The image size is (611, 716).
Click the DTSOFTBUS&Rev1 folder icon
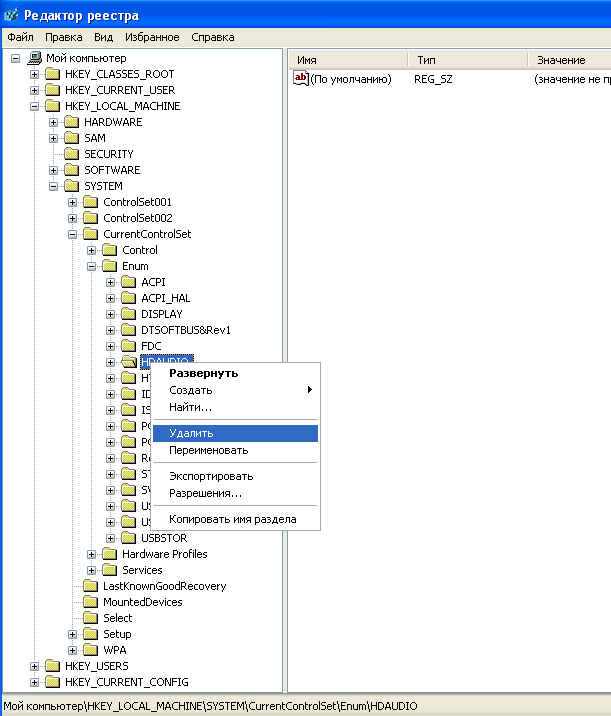pyautogui.click(x=128, y=330)
